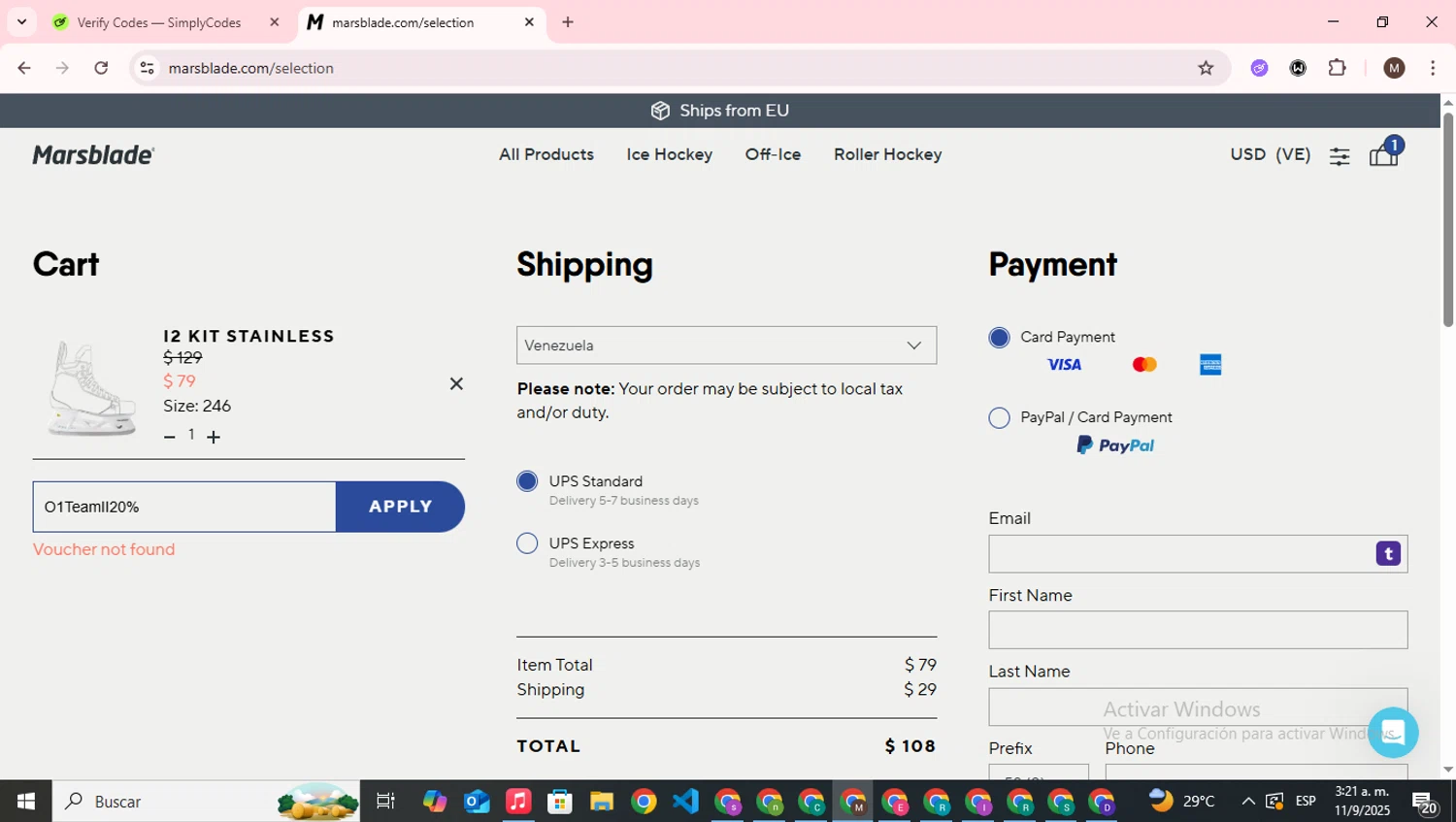The height and width of the screenshot is (822, 1456).
Task: Open Microsoft Store from the taskbar
Action: pos(560,802)
